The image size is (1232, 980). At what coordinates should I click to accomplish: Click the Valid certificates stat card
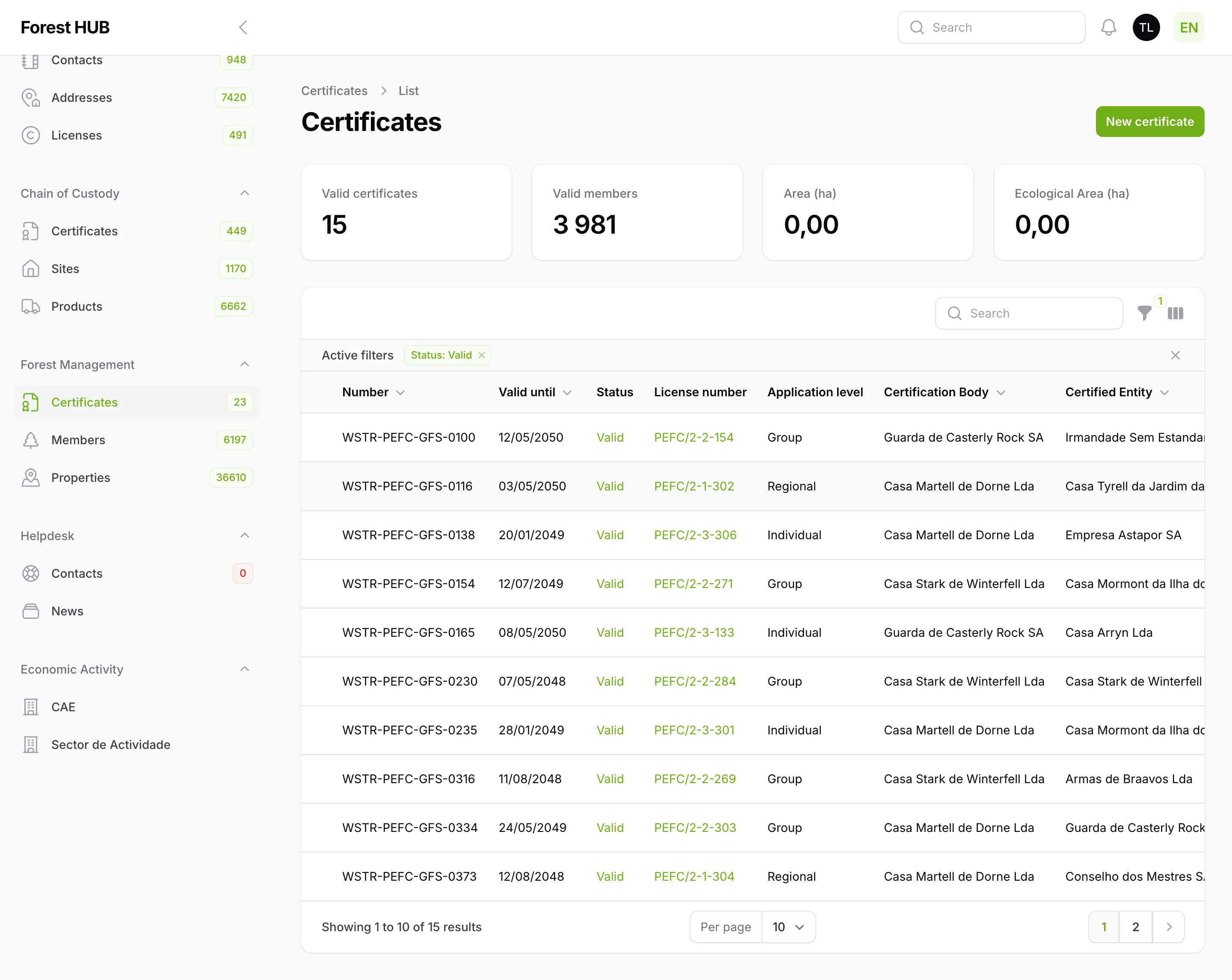coord(406,212)
